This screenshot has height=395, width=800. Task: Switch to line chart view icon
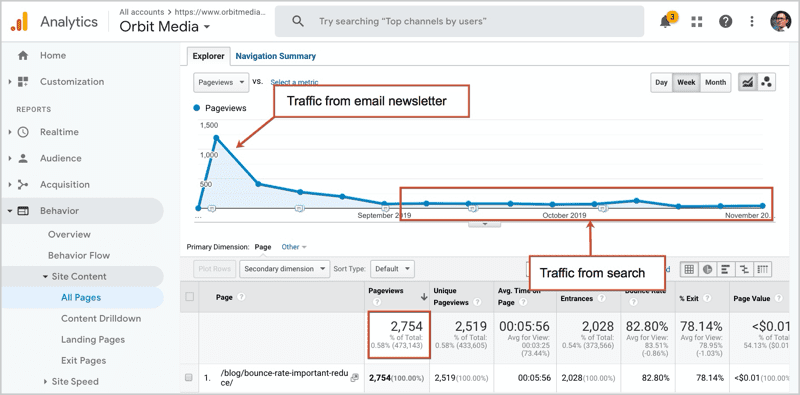point(747,82)
